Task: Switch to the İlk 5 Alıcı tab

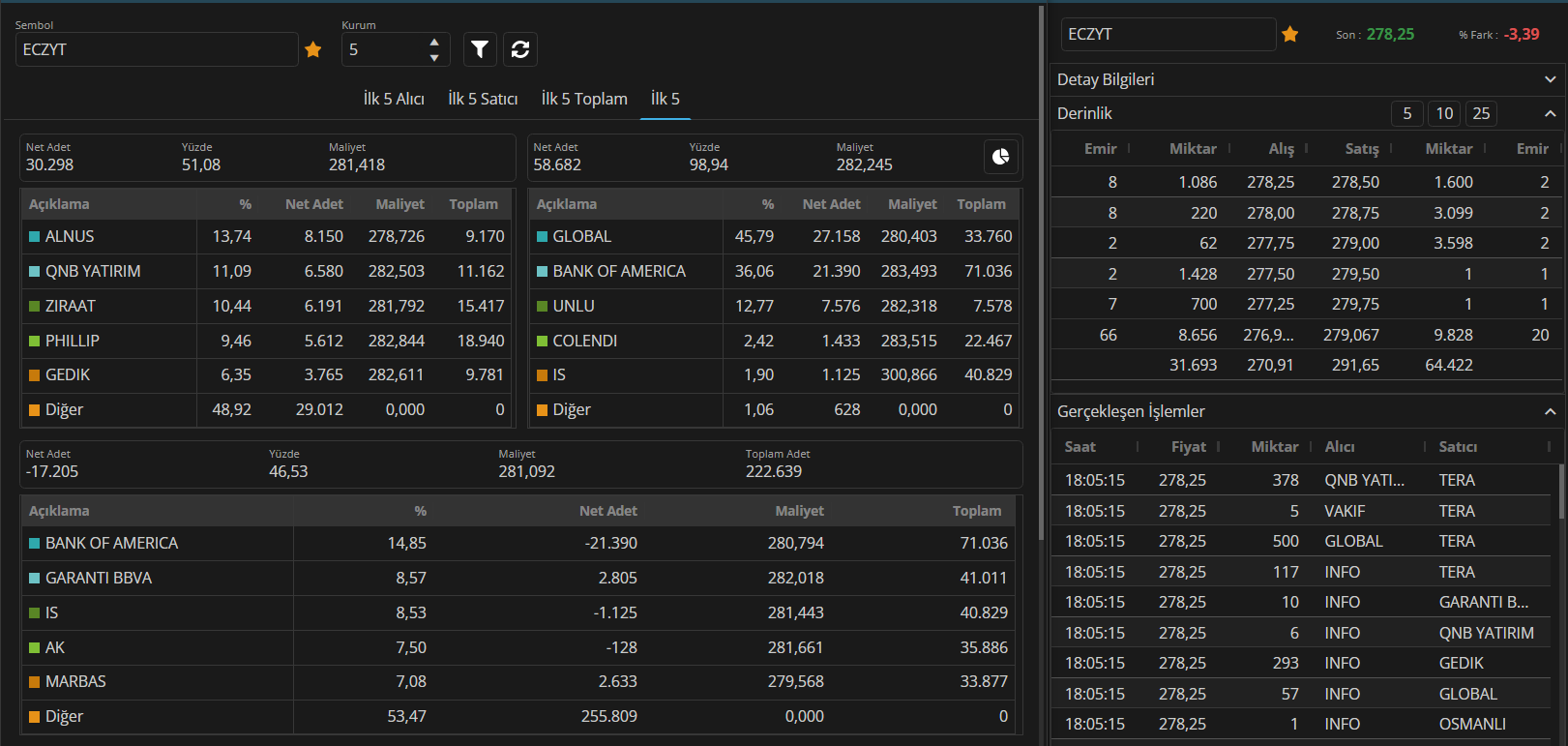Action: tap(394, 99)
